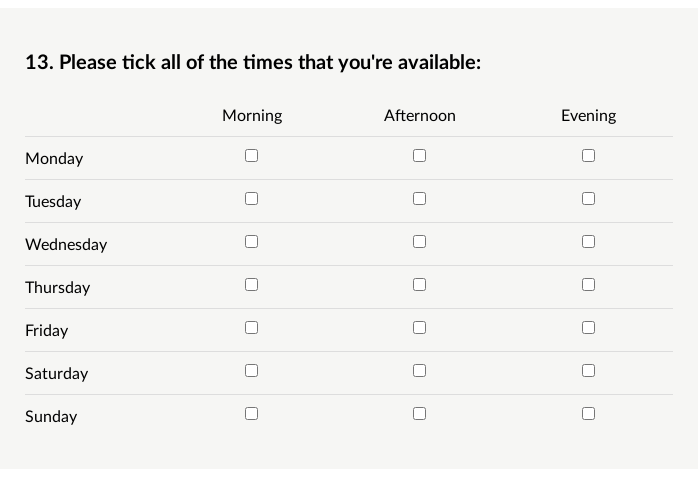The image size is (698, 477).
Task: Enable Friday Morning checkbox
Action: point(252,327)
